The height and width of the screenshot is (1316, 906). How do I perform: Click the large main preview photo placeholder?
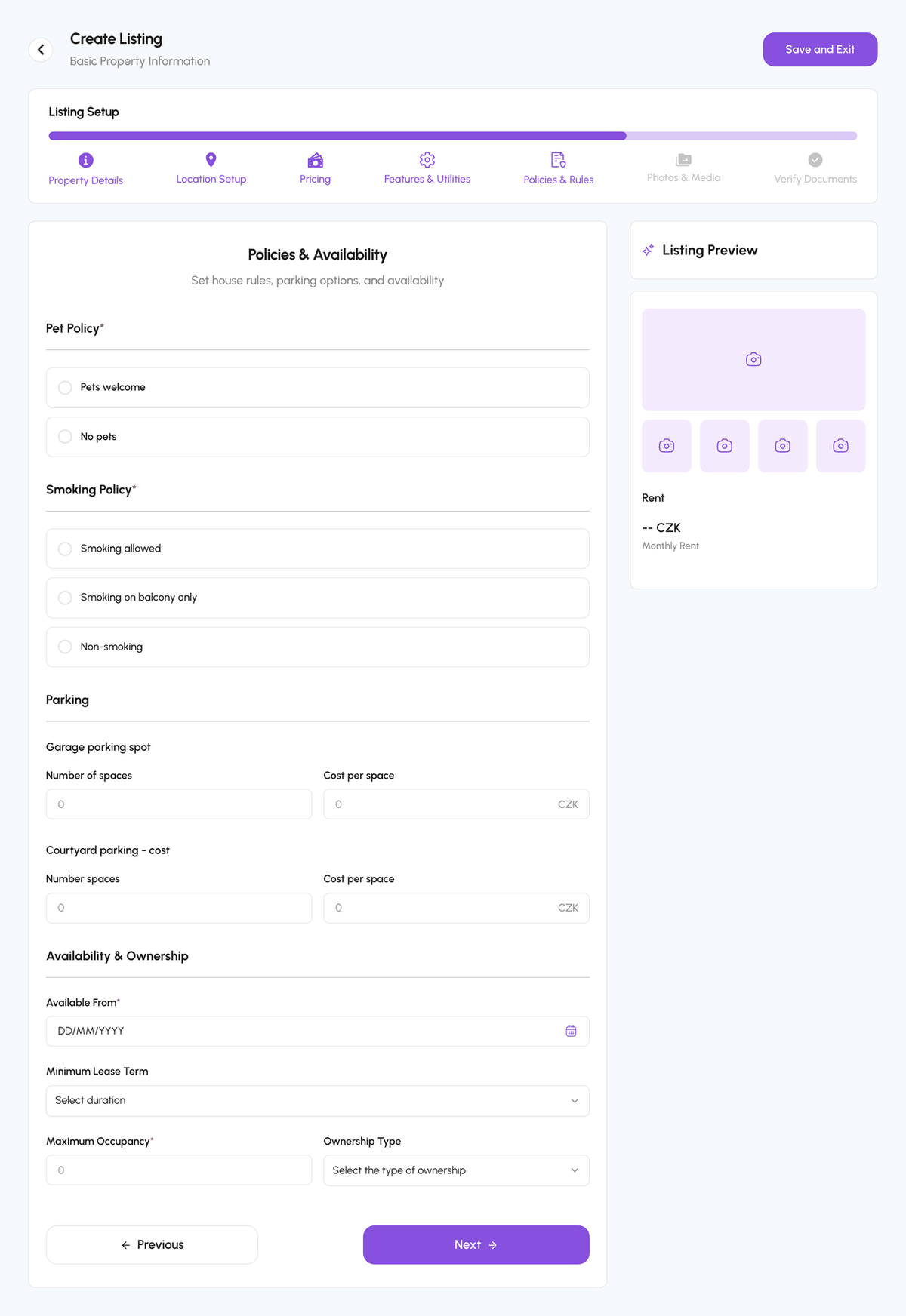point(753,360)
